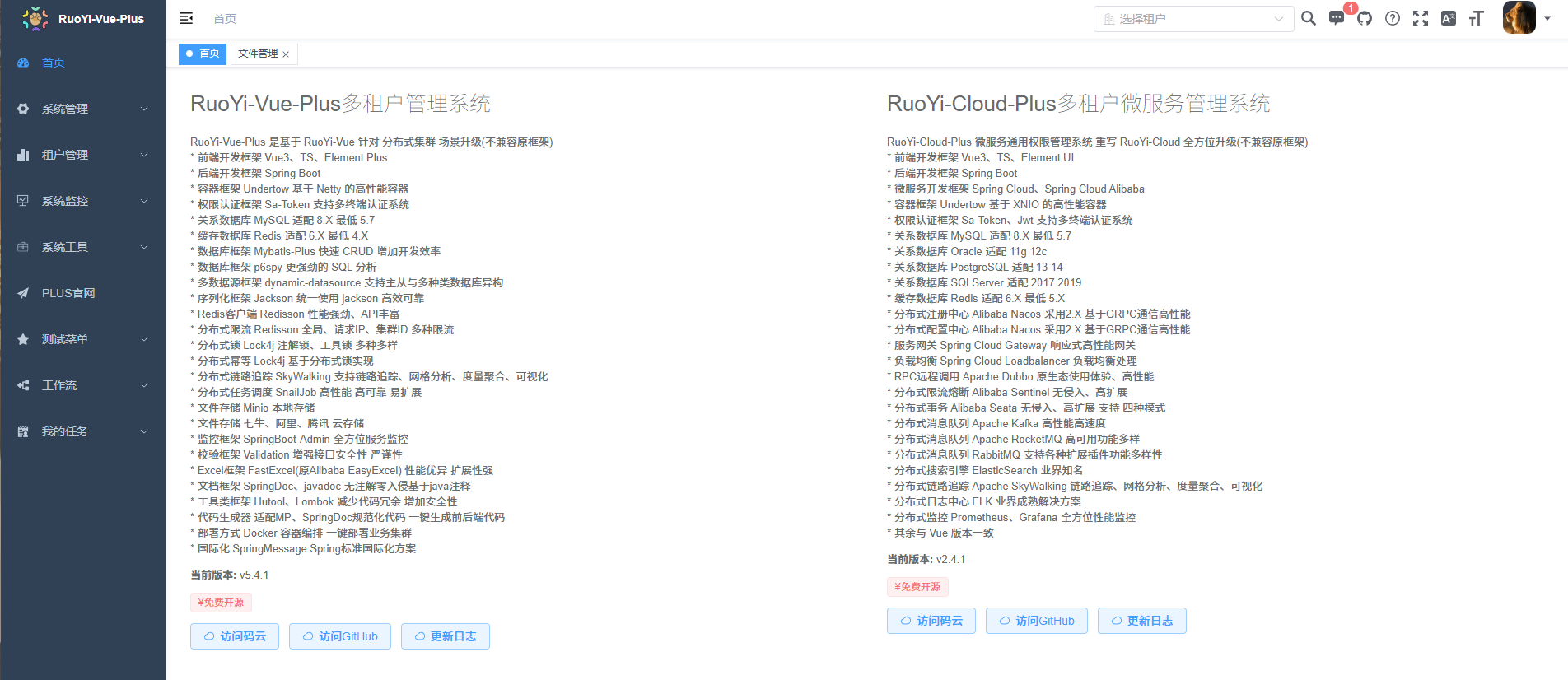Open the language switch icon

click(x=1449, y=18)
